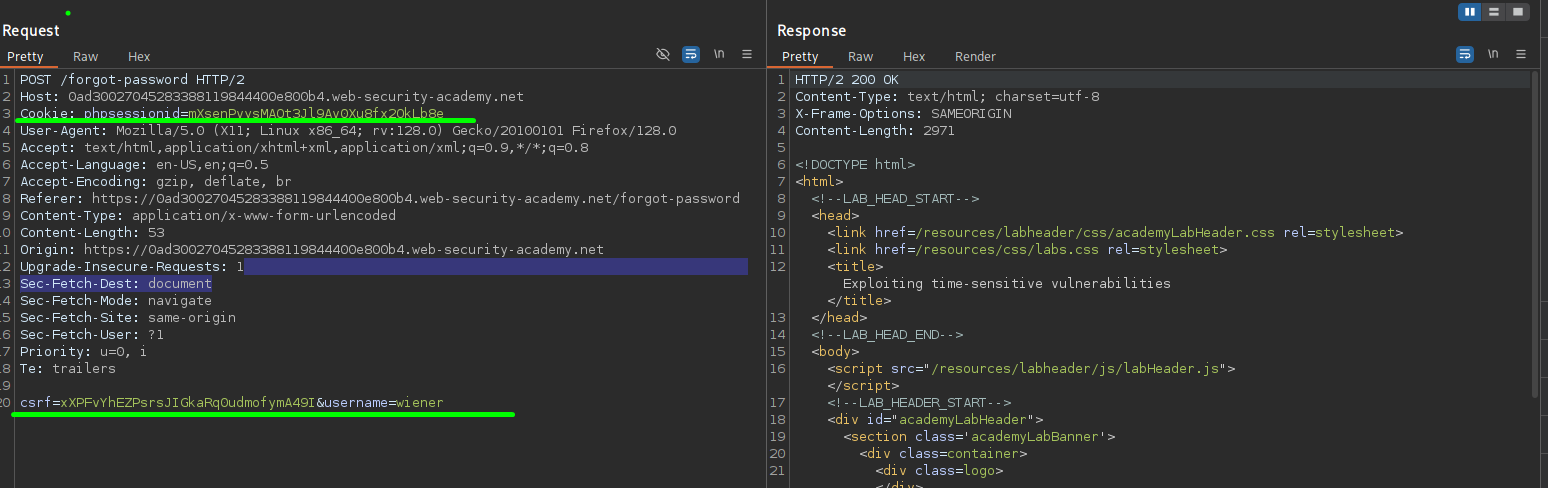
Task: Click the phpsessionid cookie value in request
Action: click(316, 114)
